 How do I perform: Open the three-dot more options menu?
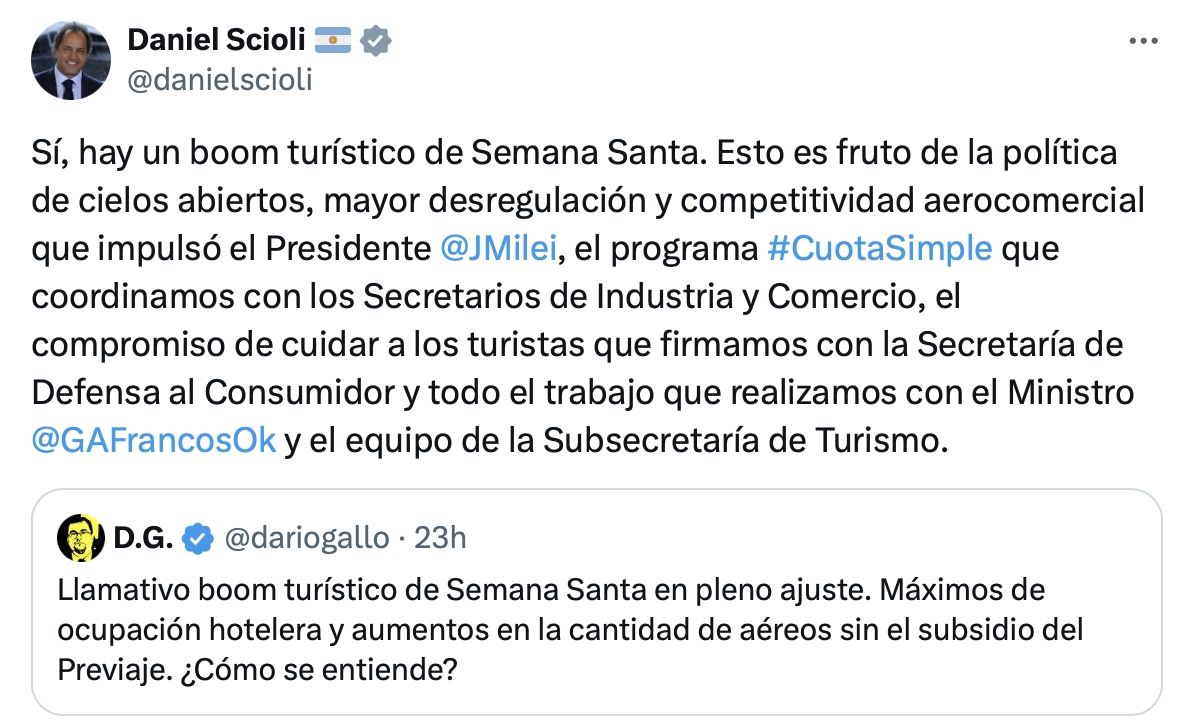(x=1143, y=41)
